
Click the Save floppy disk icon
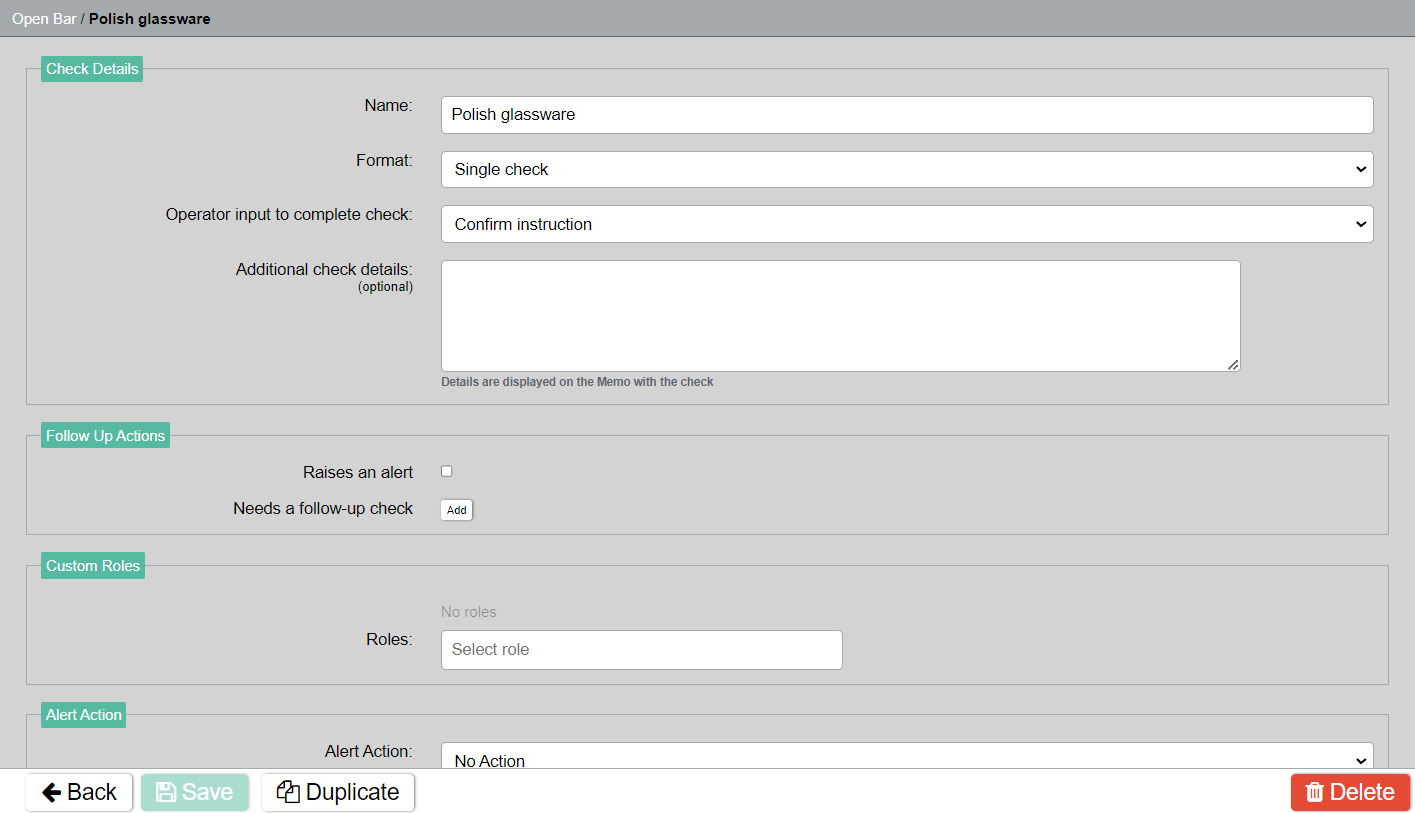point(167,792)
